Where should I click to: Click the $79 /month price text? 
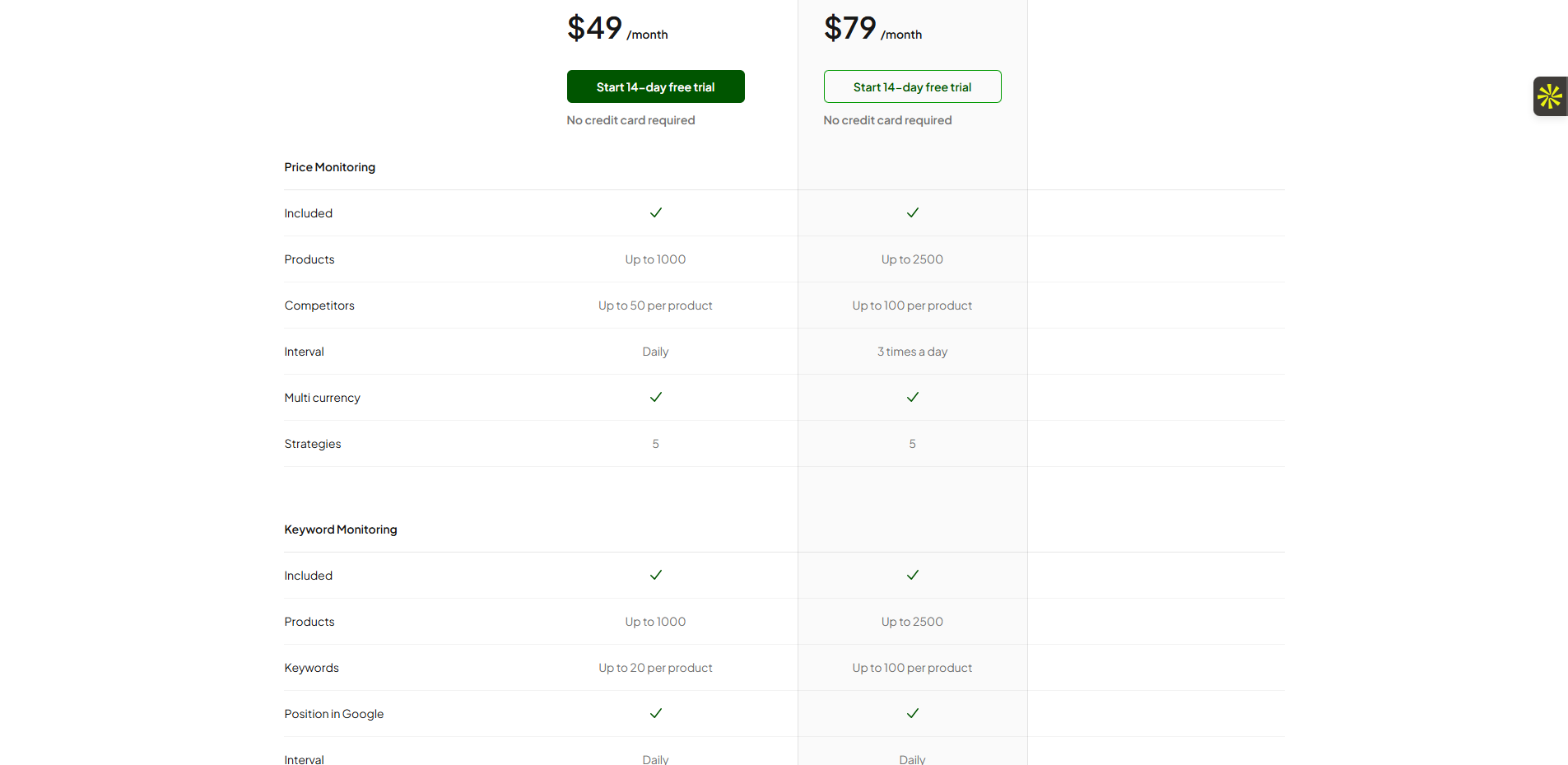click(872, 29)
